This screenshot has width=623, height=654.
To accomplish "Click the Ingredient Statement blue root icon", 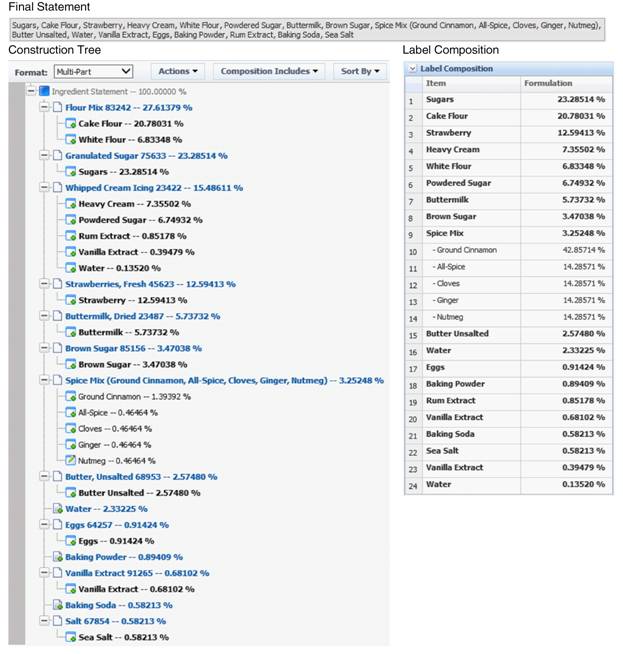I will point(44,91).
